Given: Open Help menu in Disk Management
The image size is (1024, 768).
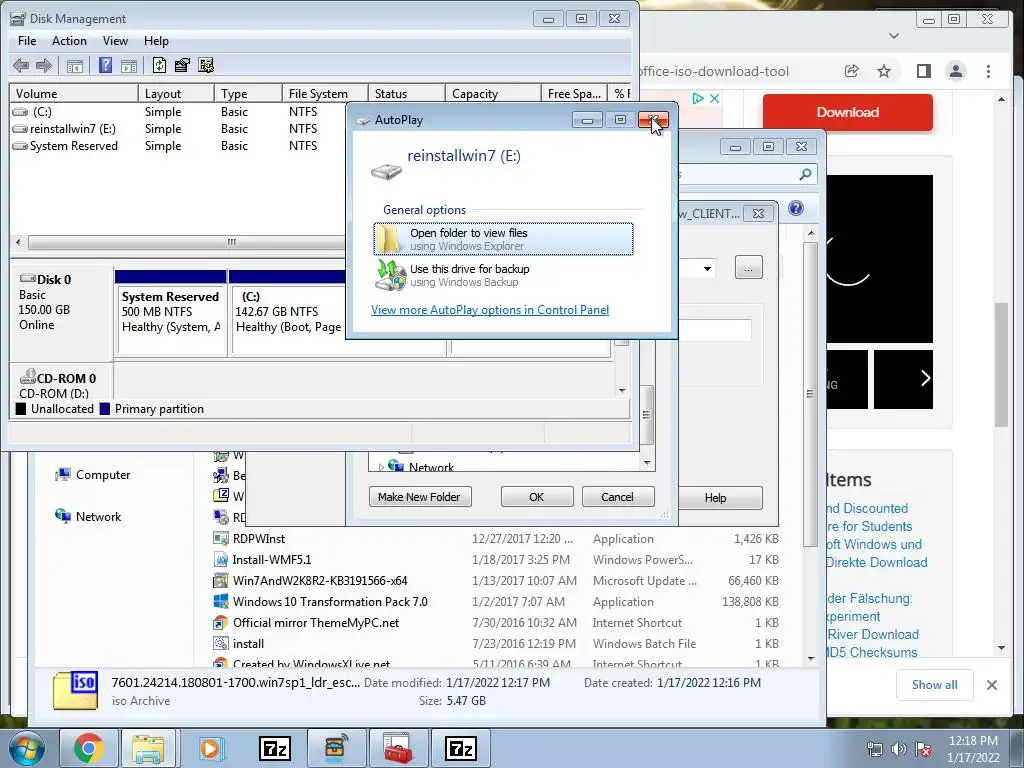Looking at the screenshot, I should coord(156,40).
